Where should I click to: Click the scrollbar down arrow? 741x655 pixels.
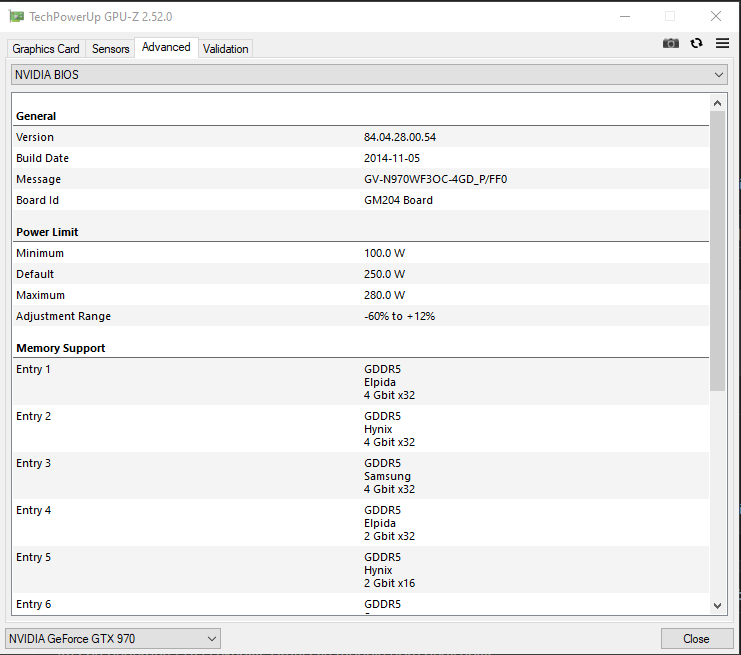pos(717,605)
